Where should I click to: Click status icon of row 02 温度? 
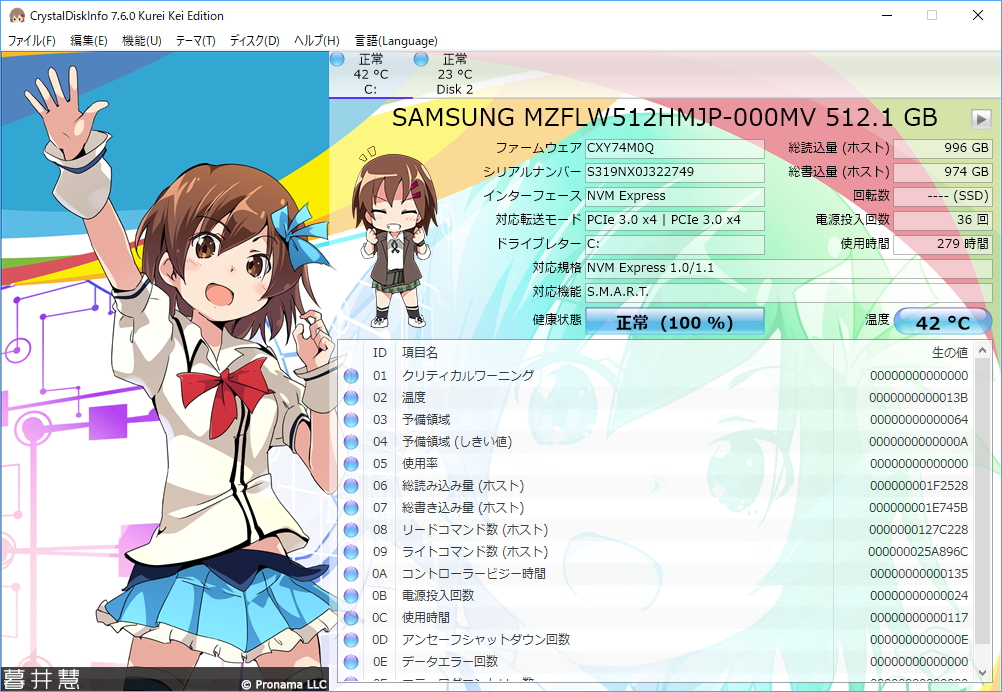pyautogui.click(x=351, y=398)
